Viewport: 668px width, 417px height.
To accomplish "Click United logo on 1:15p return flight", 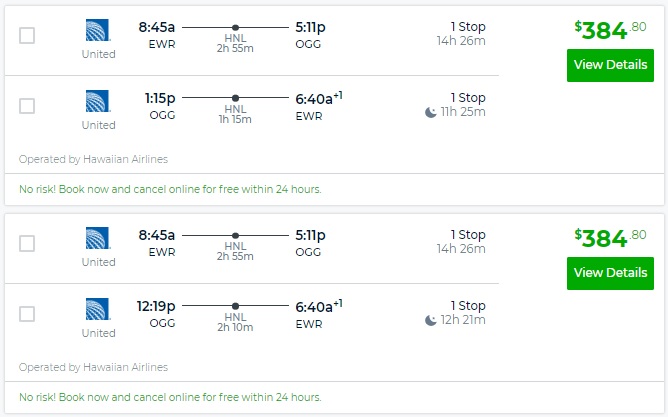I will [x=98, y=101].
